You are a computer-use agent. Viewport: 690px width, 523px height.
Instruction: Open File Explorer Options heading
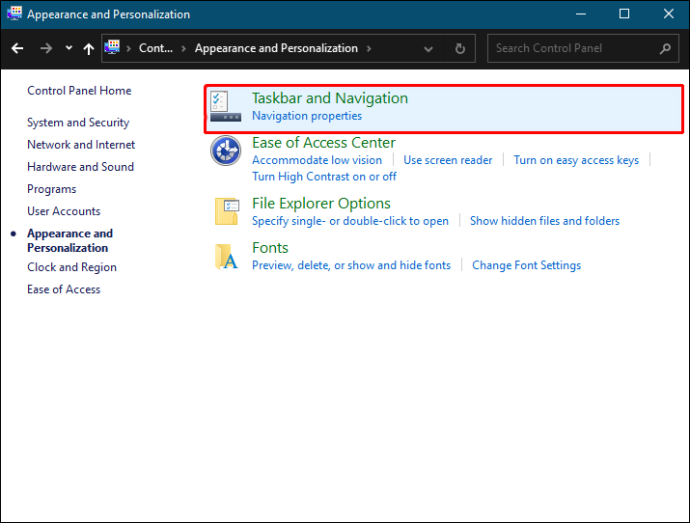click(321, 203)
